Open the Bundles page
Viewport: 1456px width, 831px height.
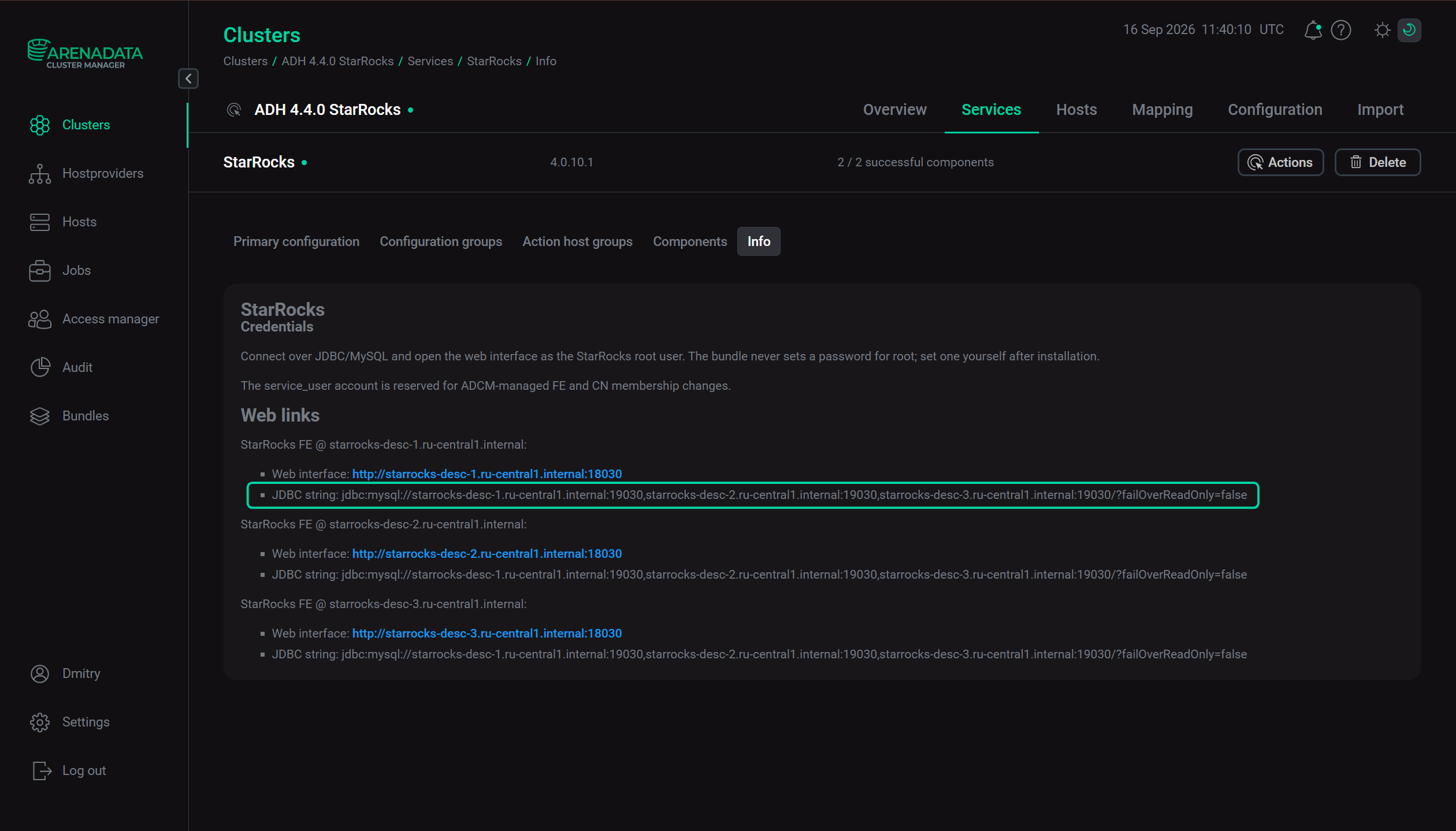pyautogui.click(x=86, y=416)
